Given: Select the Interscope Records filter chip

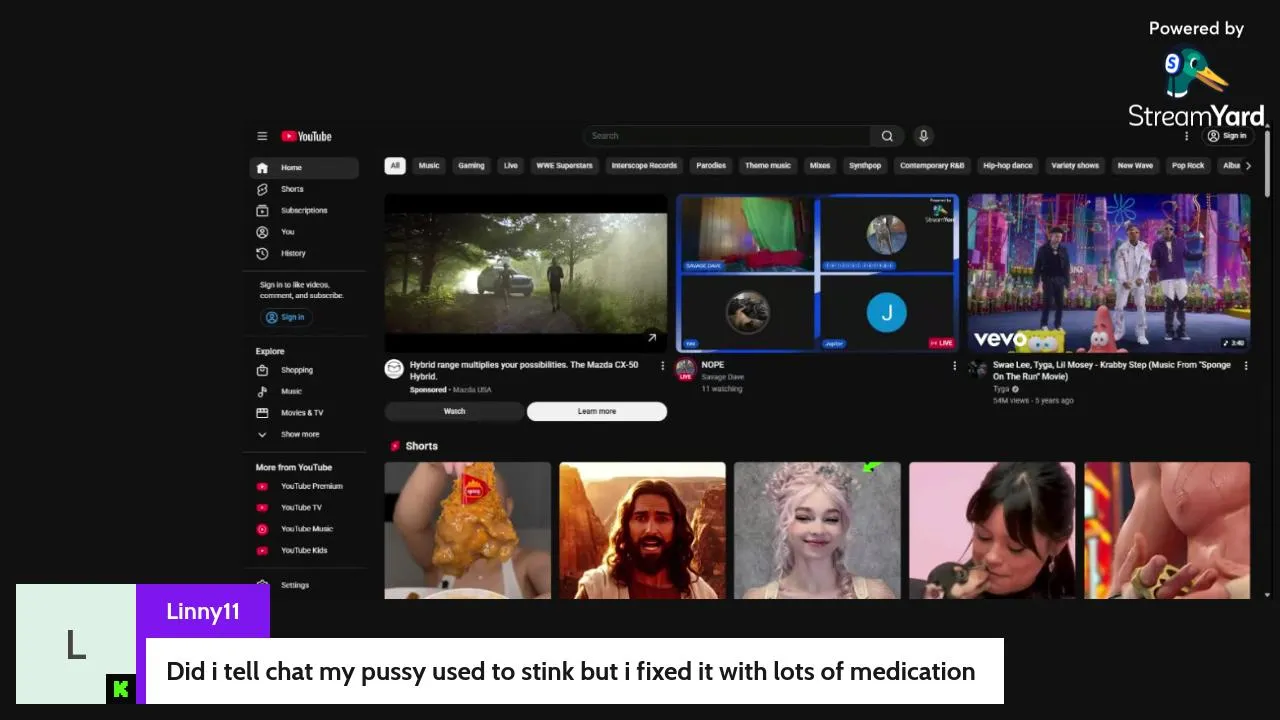Looking at the screenshot, I should (x=644, y=166).
